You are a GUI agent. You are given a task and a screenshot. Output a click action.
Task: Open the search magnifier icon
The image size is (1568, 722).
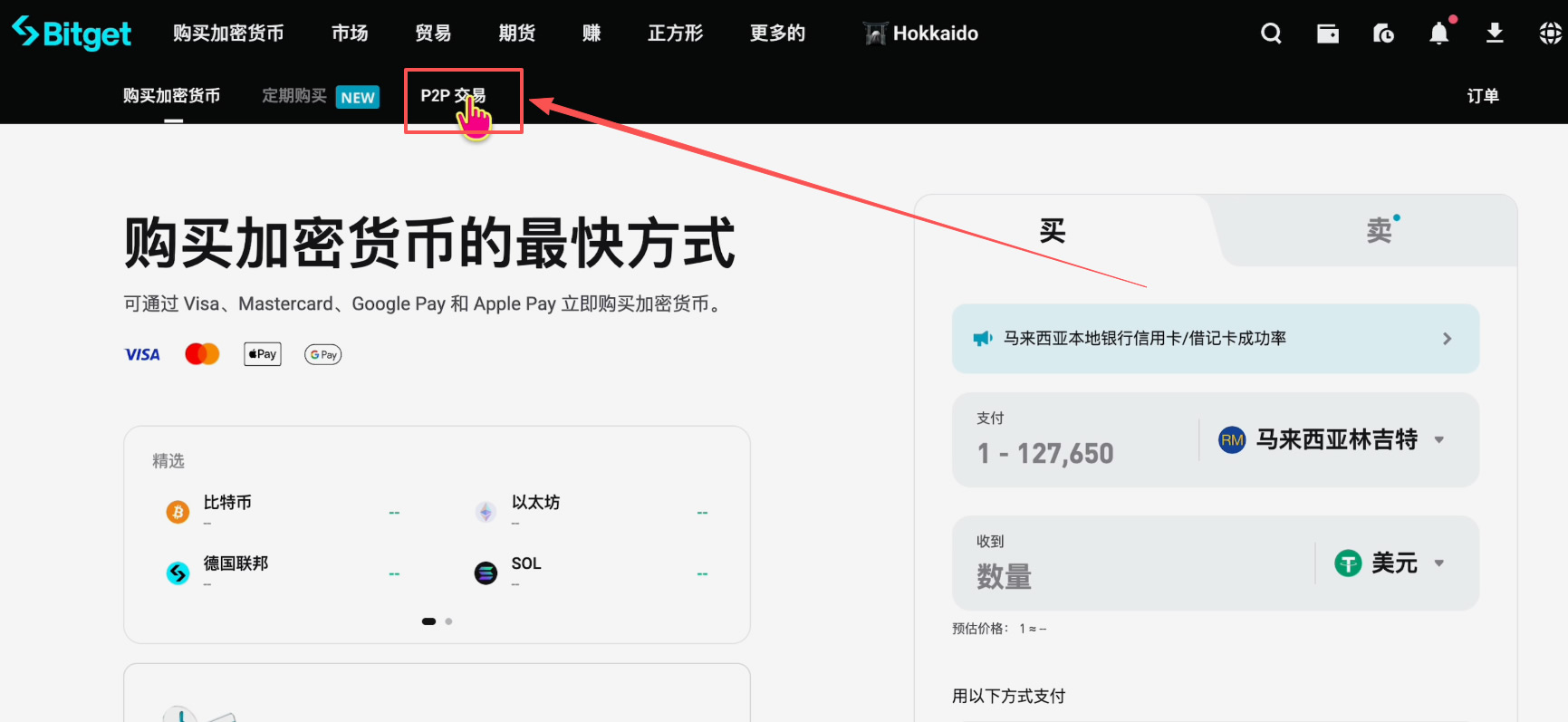tap(1272, 34)
